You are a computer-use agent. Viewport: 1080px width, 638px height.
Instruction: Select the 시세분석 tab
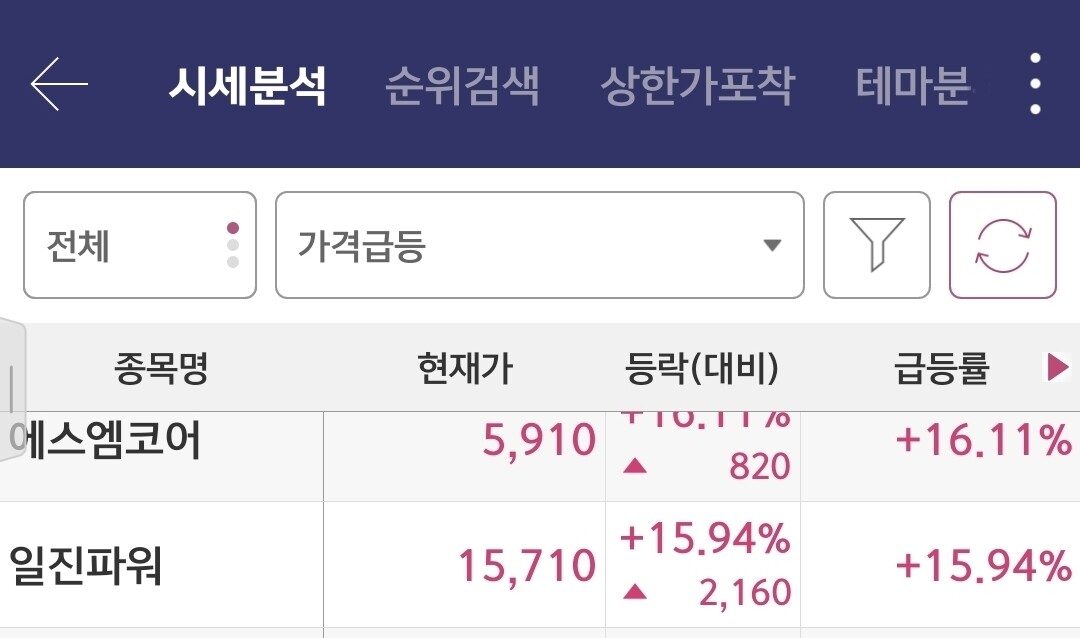point(247,86)
